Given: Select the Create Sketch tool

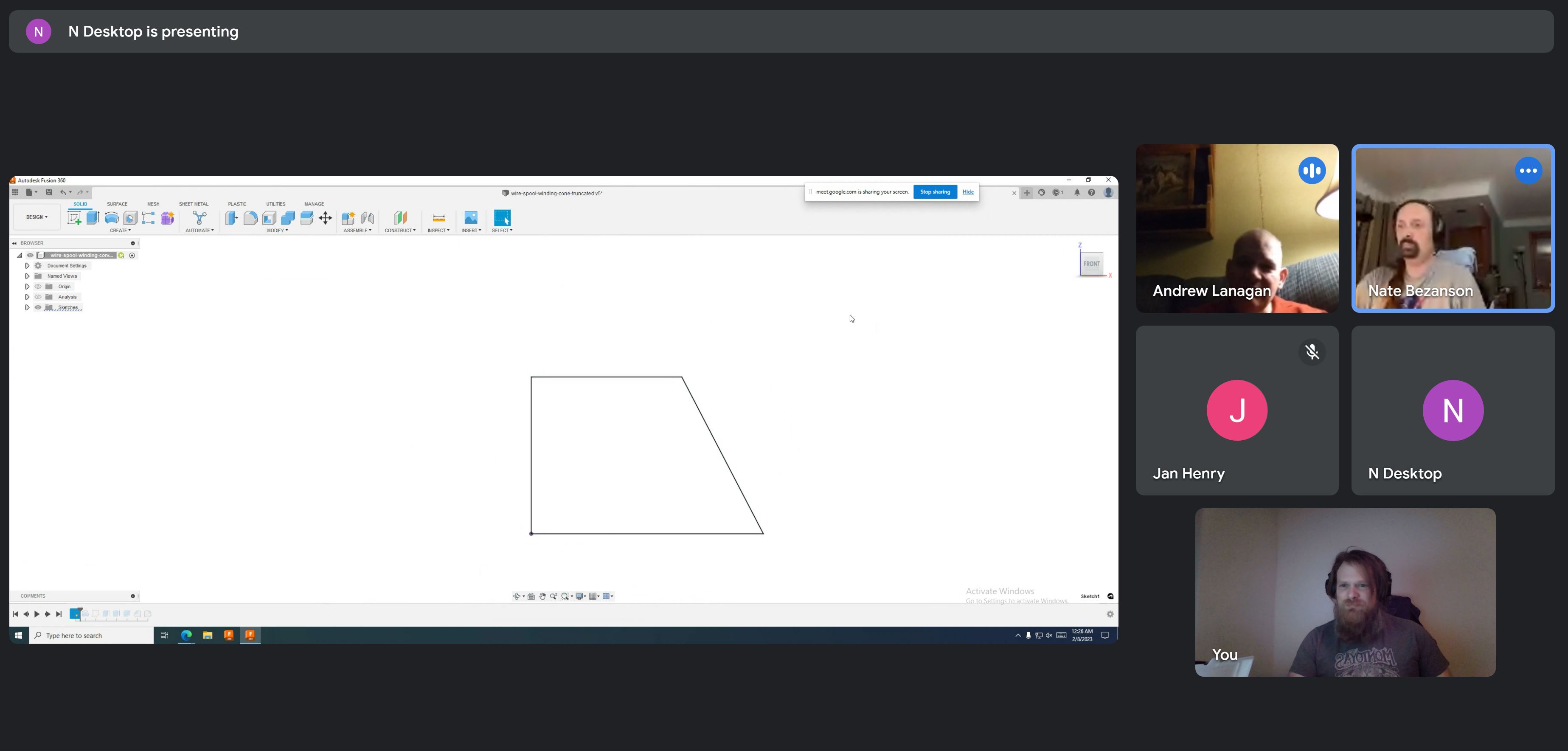Looking at the screenshot, I should [76, 218].
